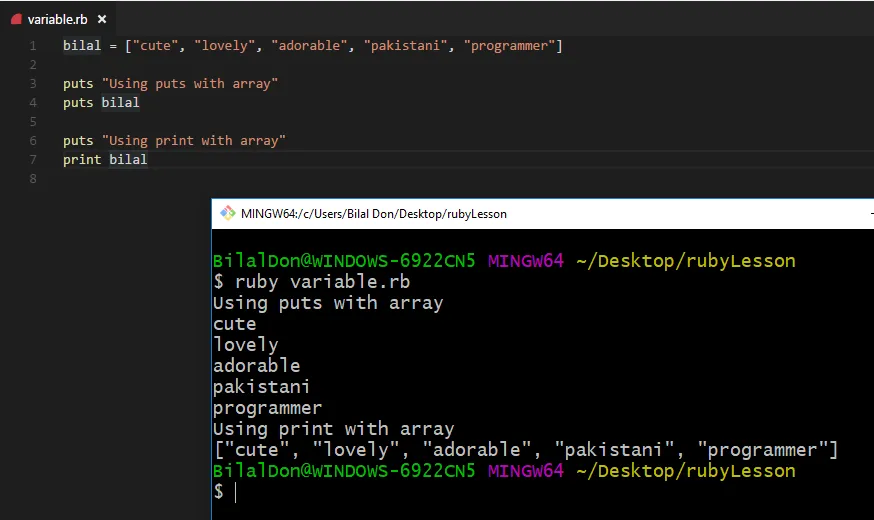
Task: Click line number 1 in editor gutter
Action: (33, 46)
